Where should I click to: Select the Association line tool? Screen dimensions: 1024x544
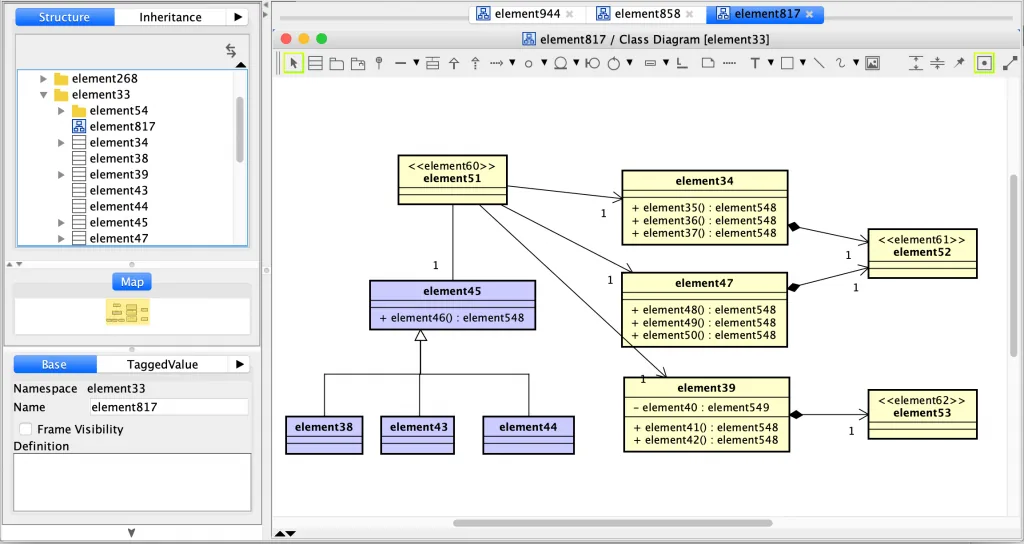tap(400, 63)
